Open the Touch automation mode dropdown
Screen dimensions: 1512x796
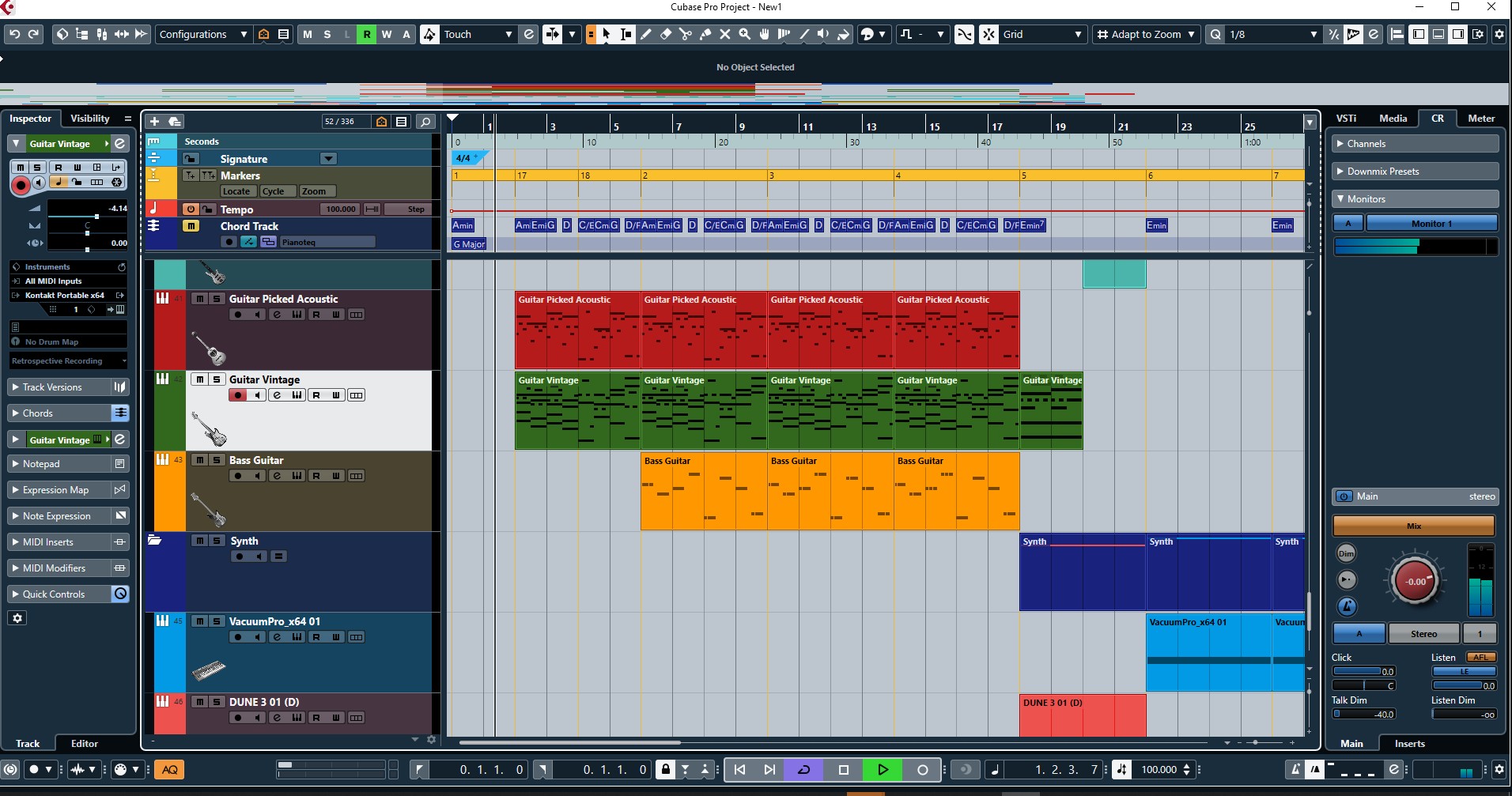coord(478,34)
